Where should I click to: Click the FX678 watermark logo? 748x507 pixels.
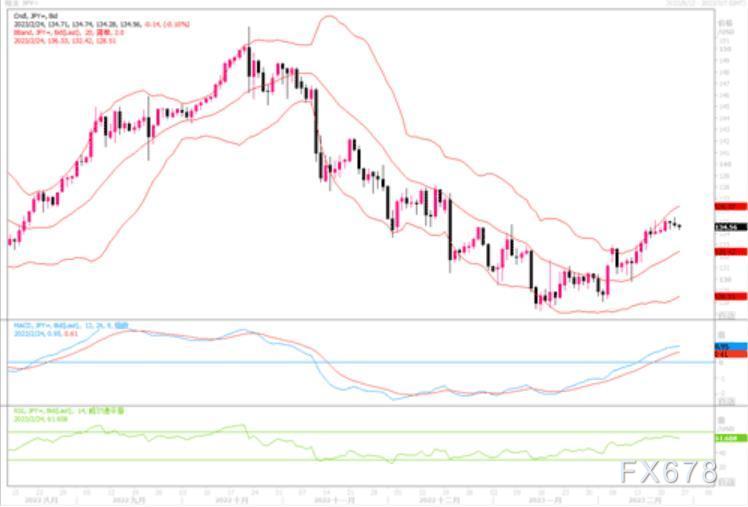pyautogui.click(x=669, y=472)
